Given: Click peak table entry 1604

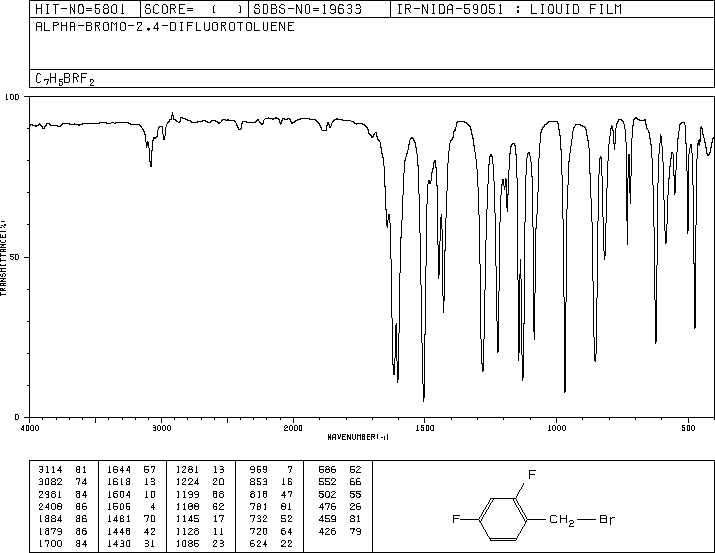Looking at the screenshot, I should click(x=119, y=494).
